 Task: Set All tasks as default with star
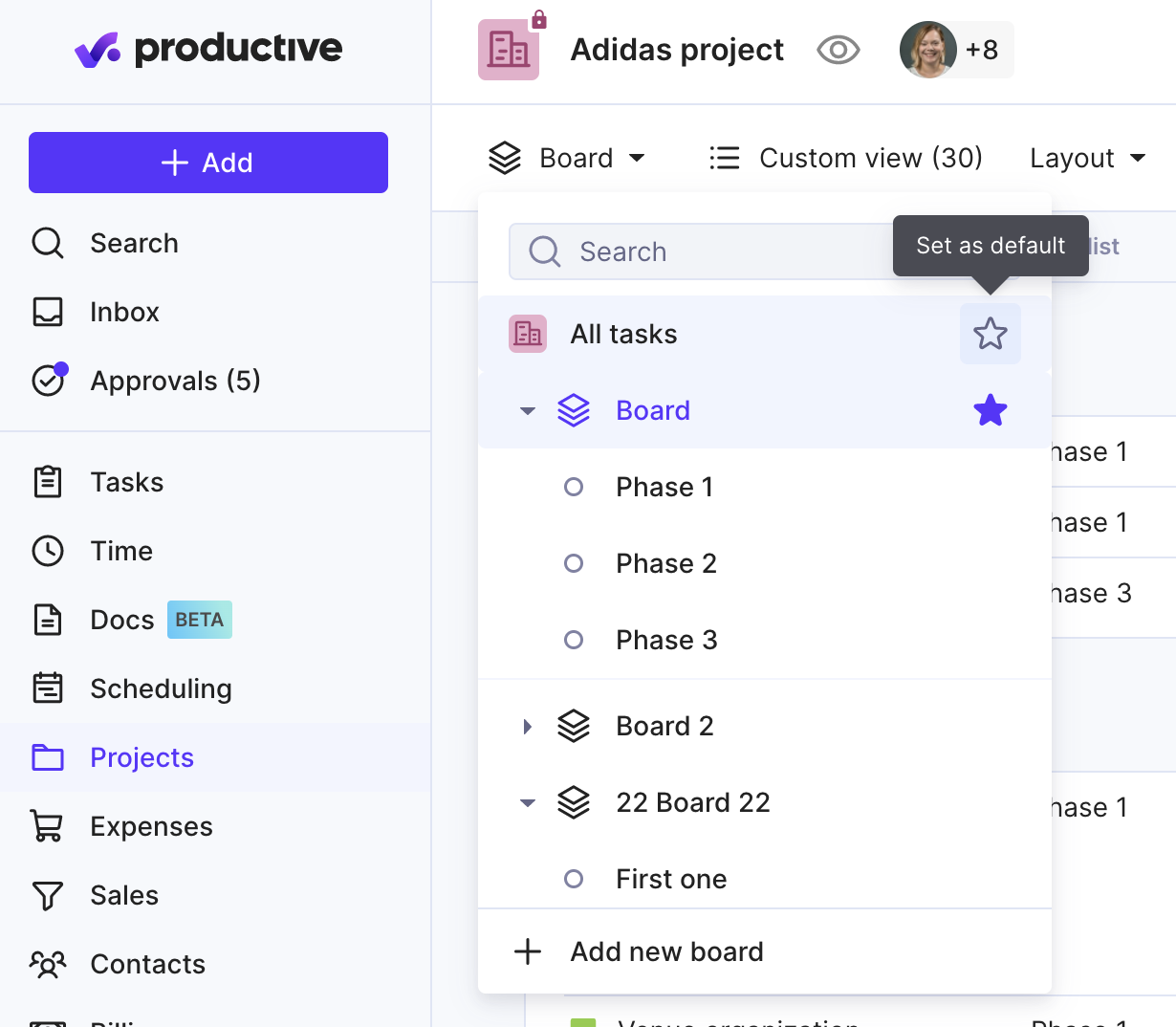991,334
